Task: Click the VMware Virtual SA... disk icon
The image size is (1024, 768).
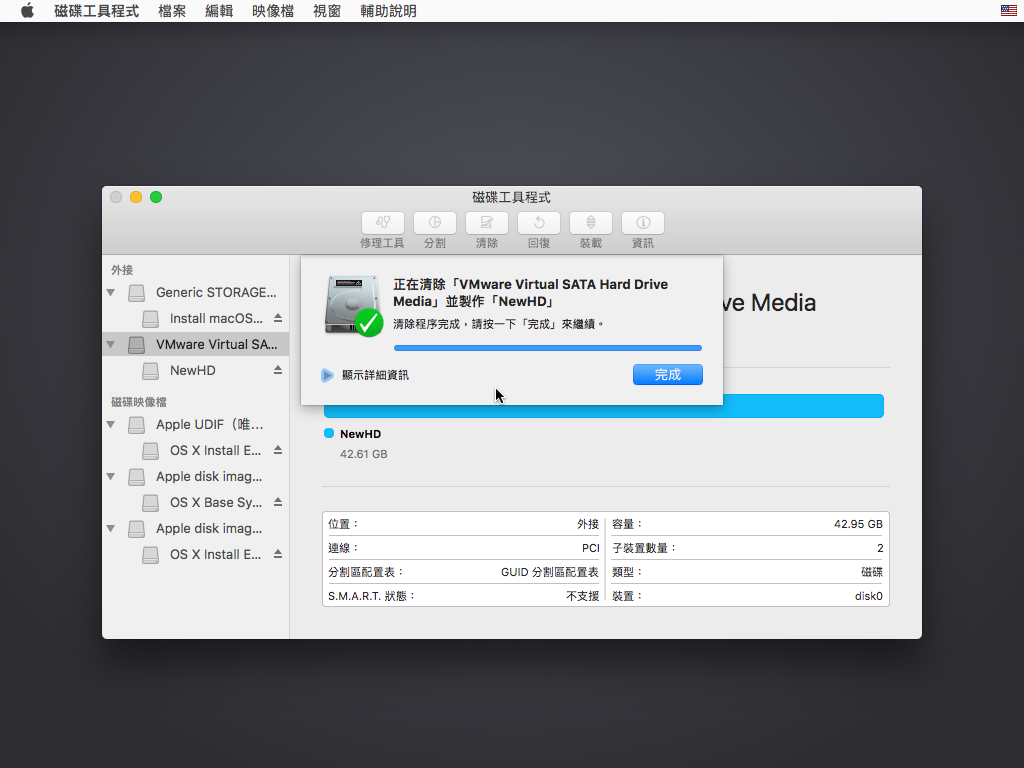Action: pyautogui.click(x=136, y=345)
